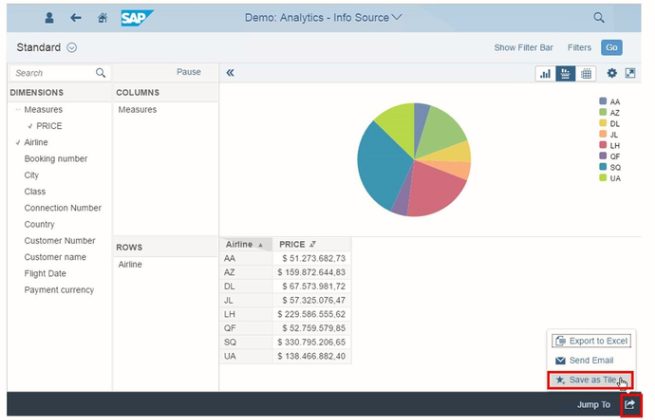Click the back arrow icon
655x420 pixels.
tap(76, 18)
